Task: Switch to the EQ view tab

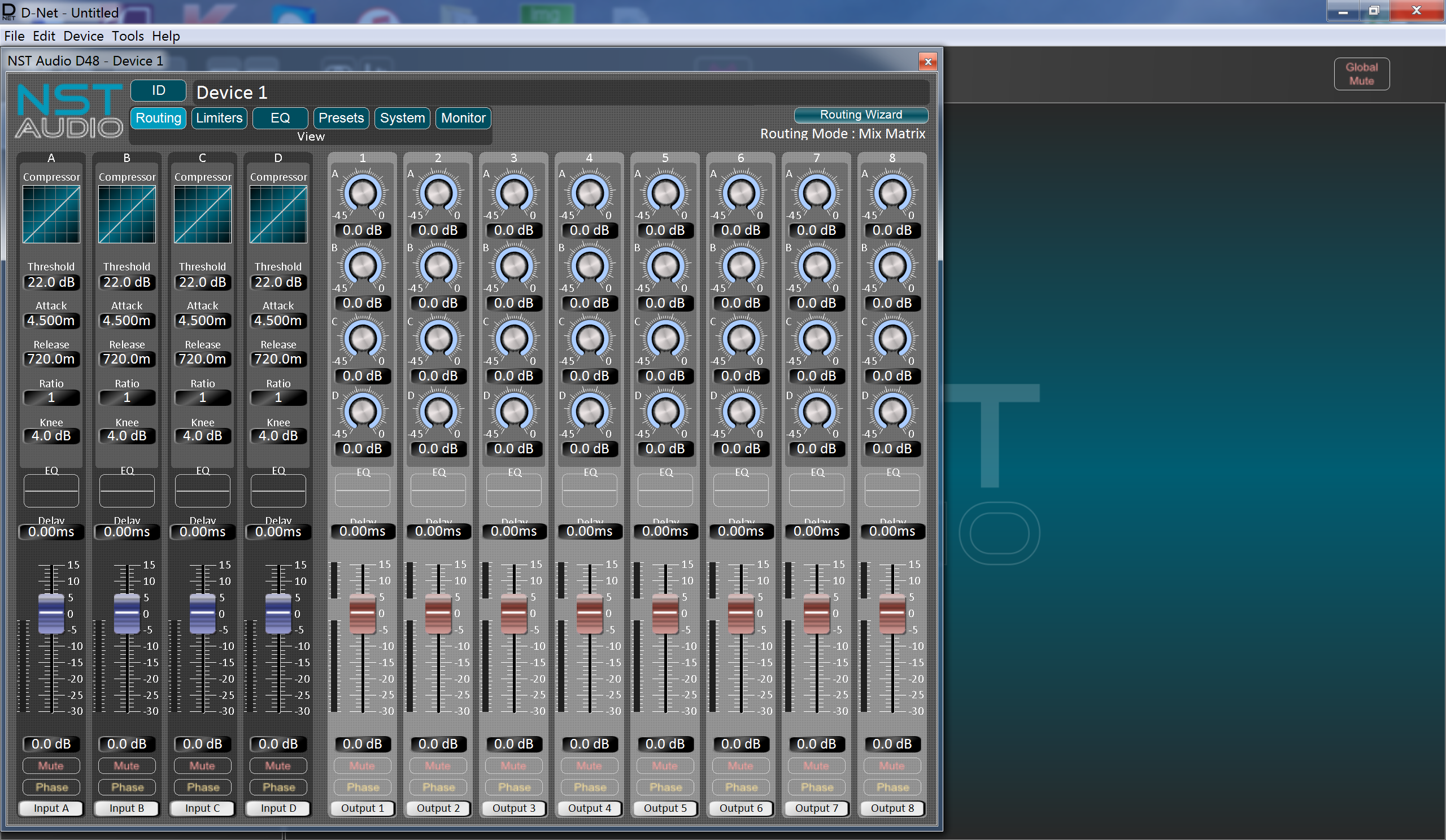Action: tap(280, 118)
